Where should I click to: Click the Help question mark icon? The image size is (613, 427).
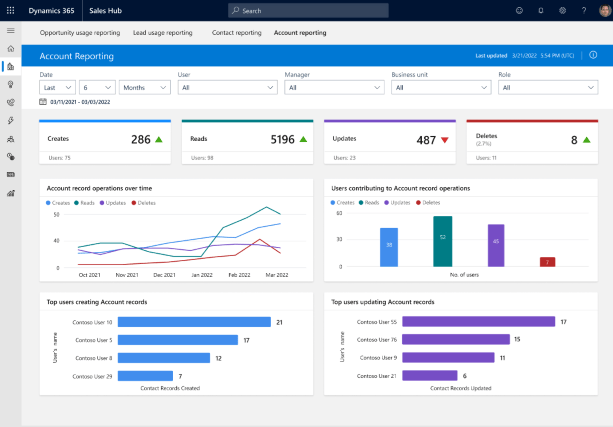(583, 10)
